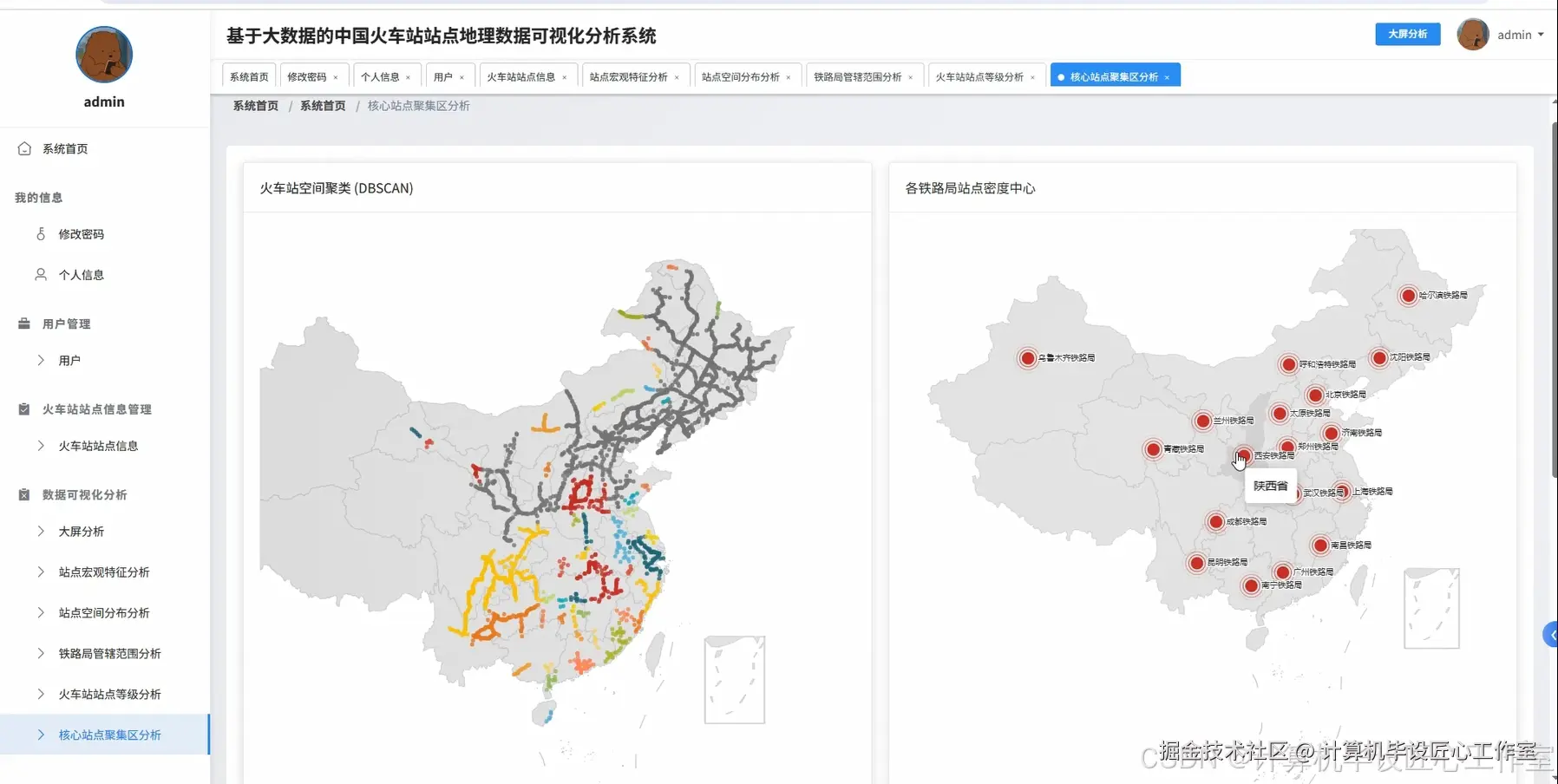Screen dimensions: 1558x784
Task: Click the panel icon beside 数据可视化分析
Action: coord(23,493)
